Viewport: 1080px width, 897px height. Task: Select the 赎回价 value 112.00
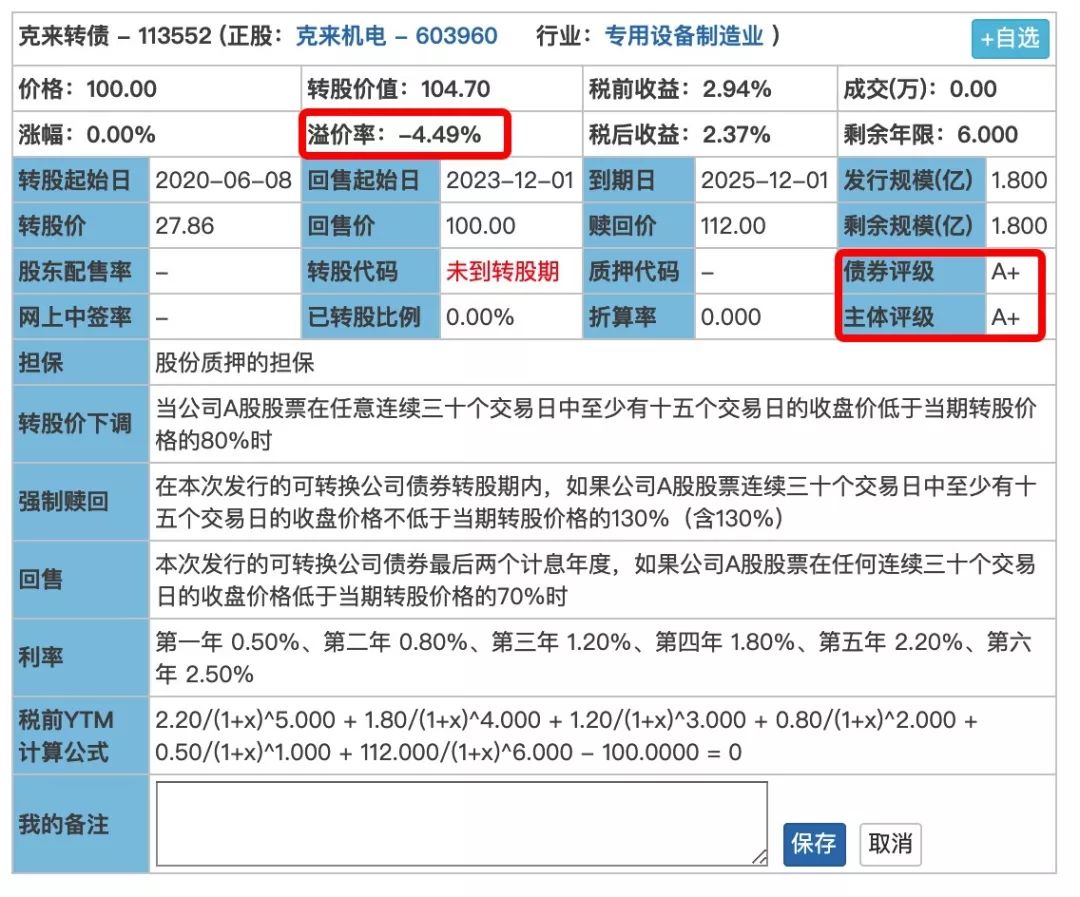pos(733,226)
